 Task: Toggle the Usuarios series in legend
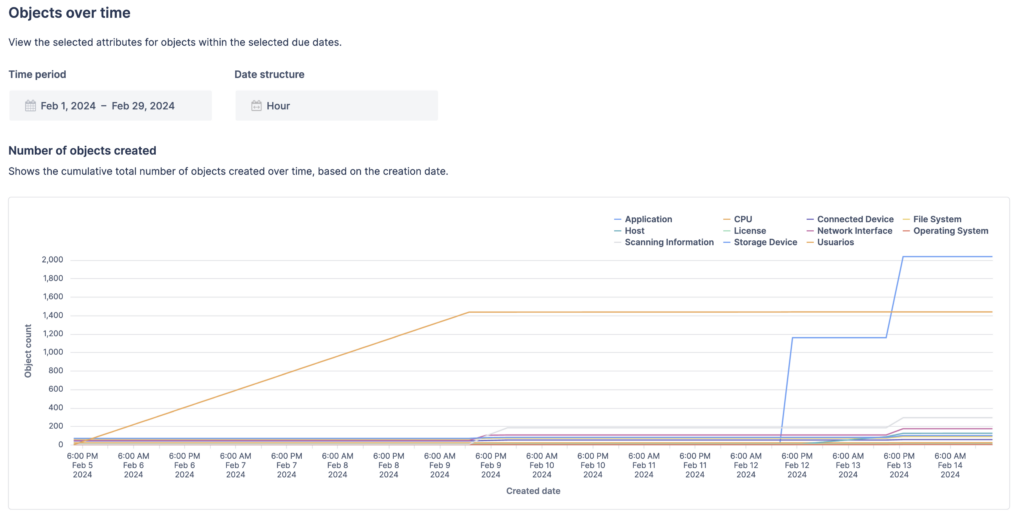click(x=835, y=242)
